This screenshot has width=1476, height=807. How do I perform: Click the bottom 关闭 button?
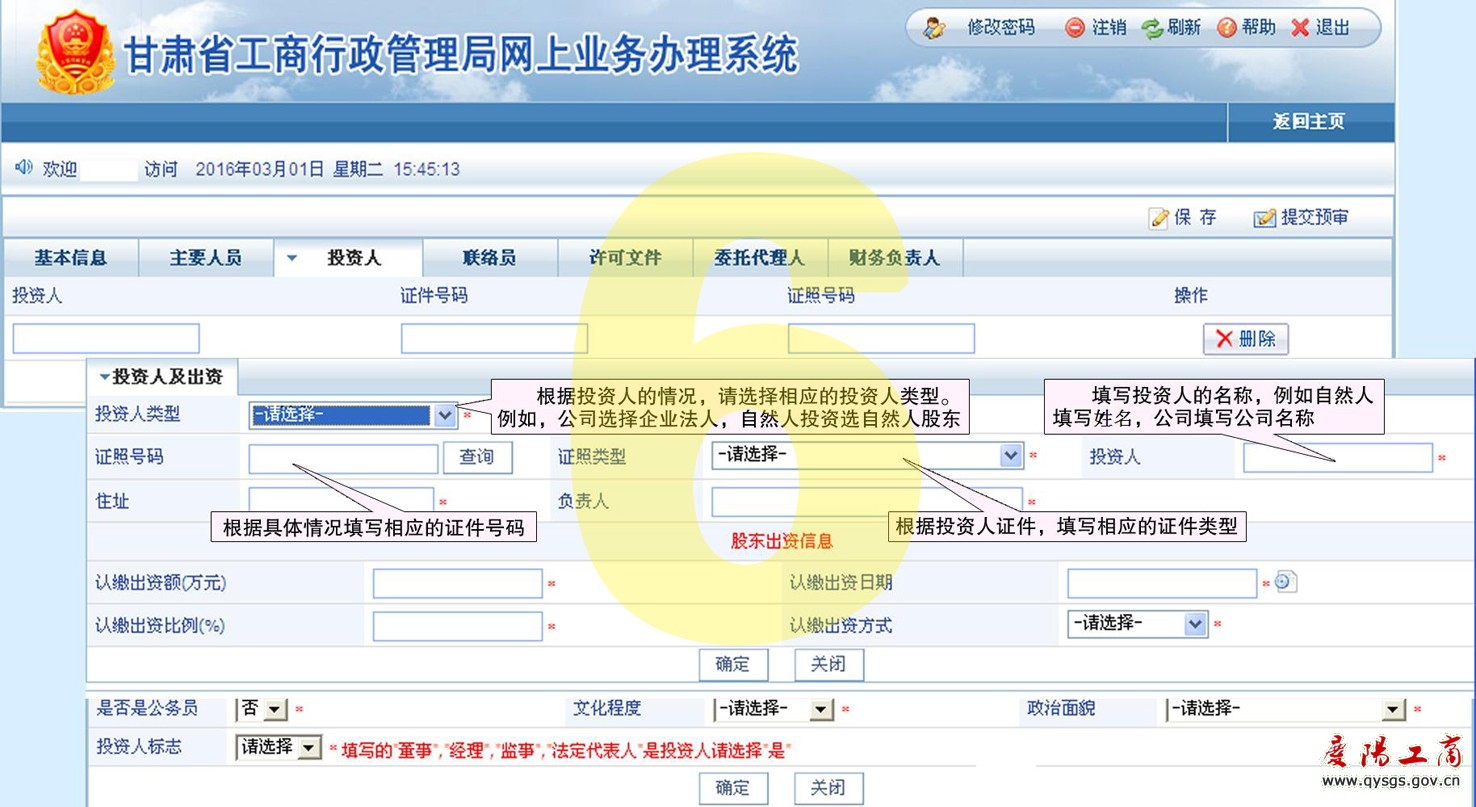[x=828, y=788]
